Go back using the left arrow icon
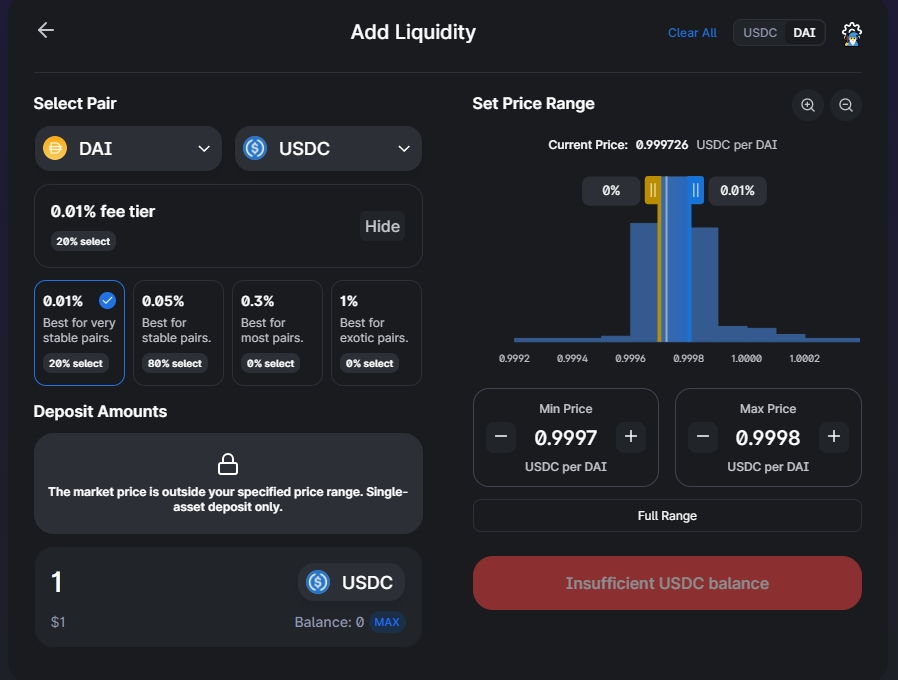Viewport: 898px width, 680px height. (46, 30)
